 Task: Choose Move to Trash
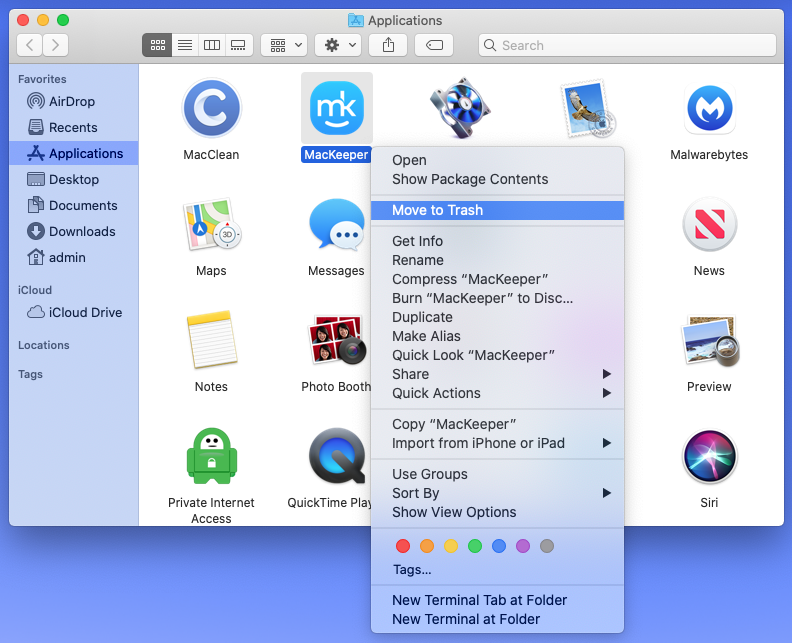tap(498, 210)
